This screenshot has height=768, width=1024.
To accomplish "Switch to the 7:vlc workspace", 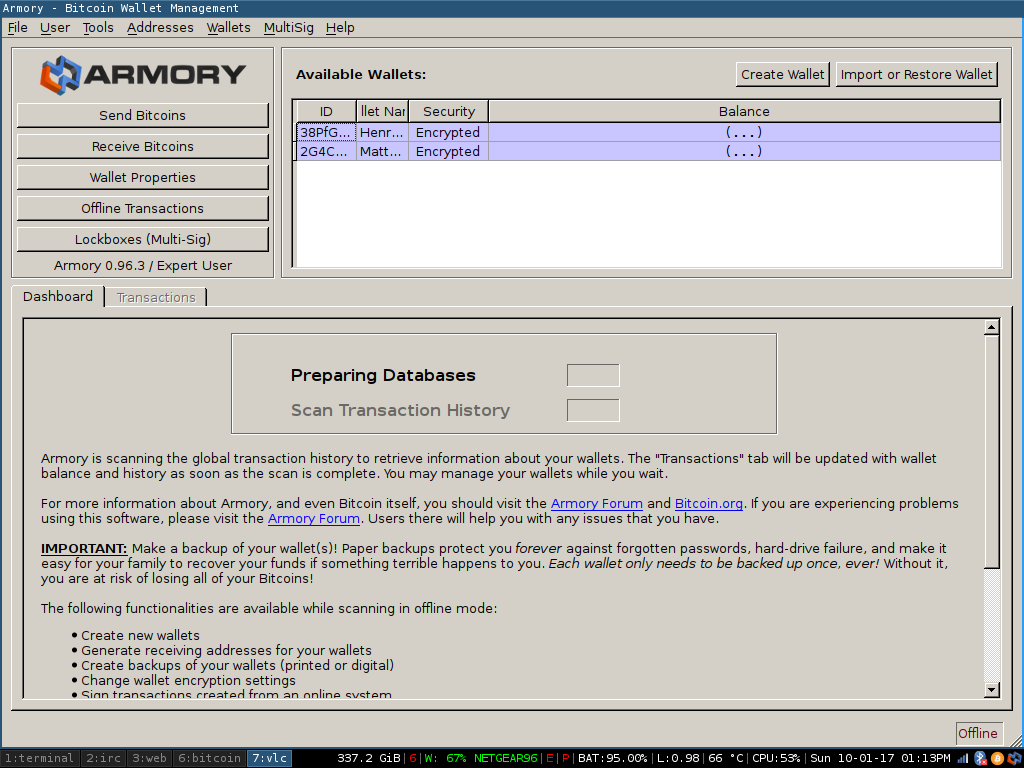I will pyautogui.click(x=269, y=758).
